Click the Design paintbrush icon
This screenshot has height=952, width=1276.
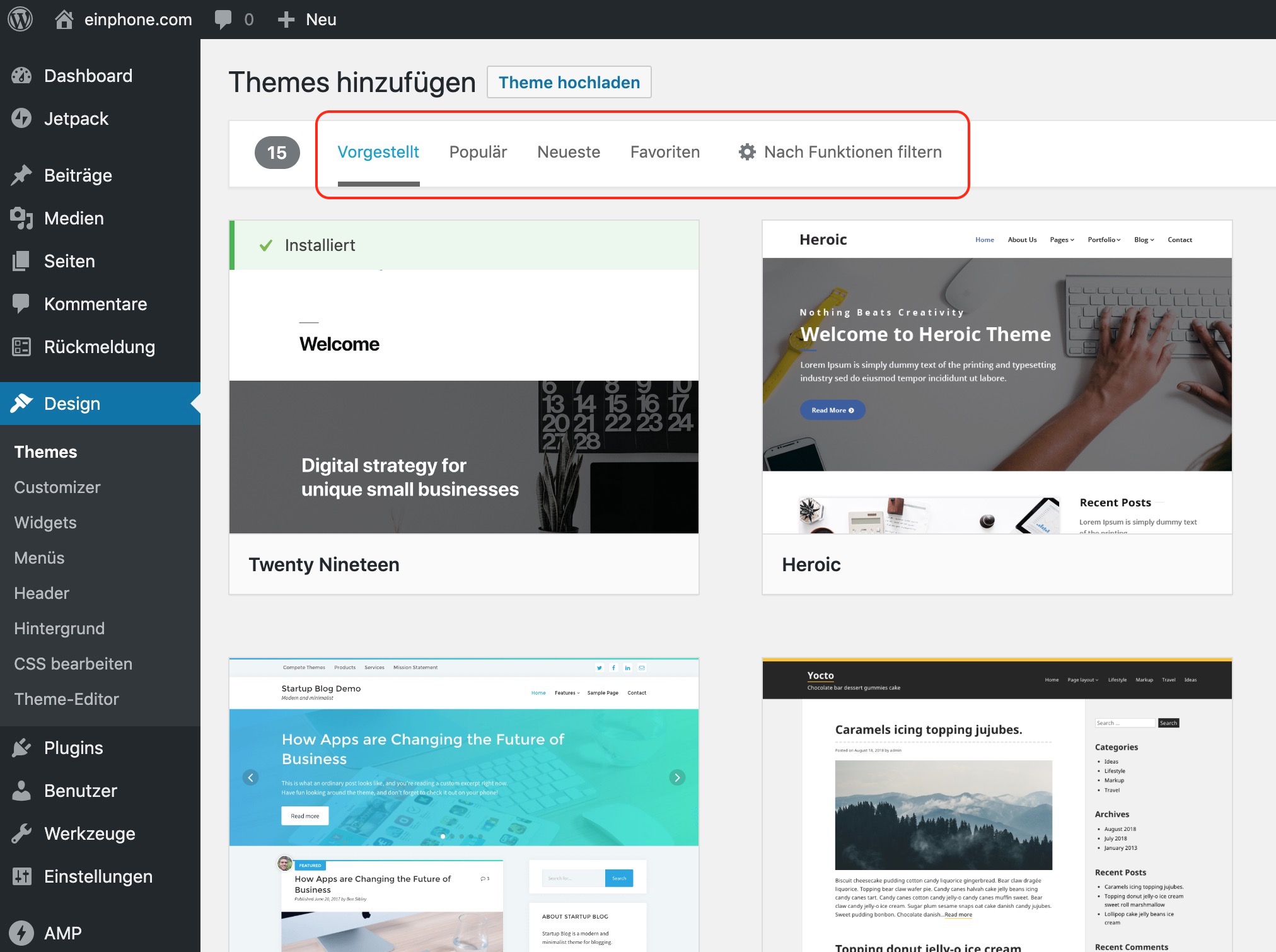21,403
